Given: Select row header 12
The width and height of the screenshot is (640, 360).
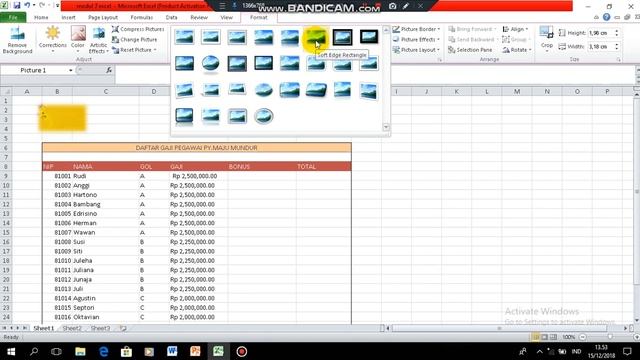Looking at the screenshot, I should [x=6, y=204].
